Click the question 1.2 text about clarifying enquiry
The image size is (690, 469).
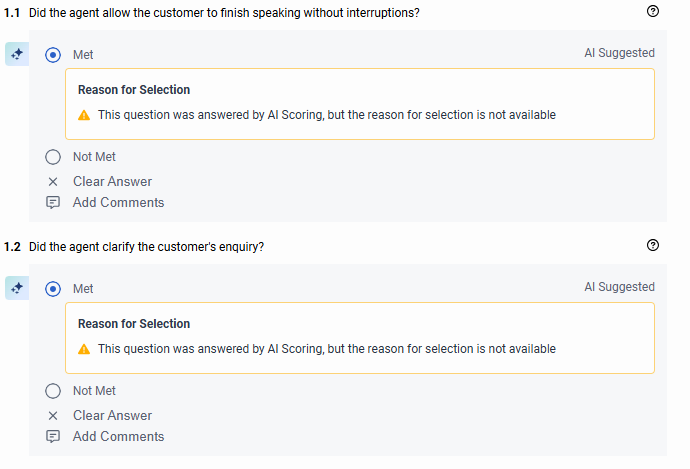click(146, 246)
